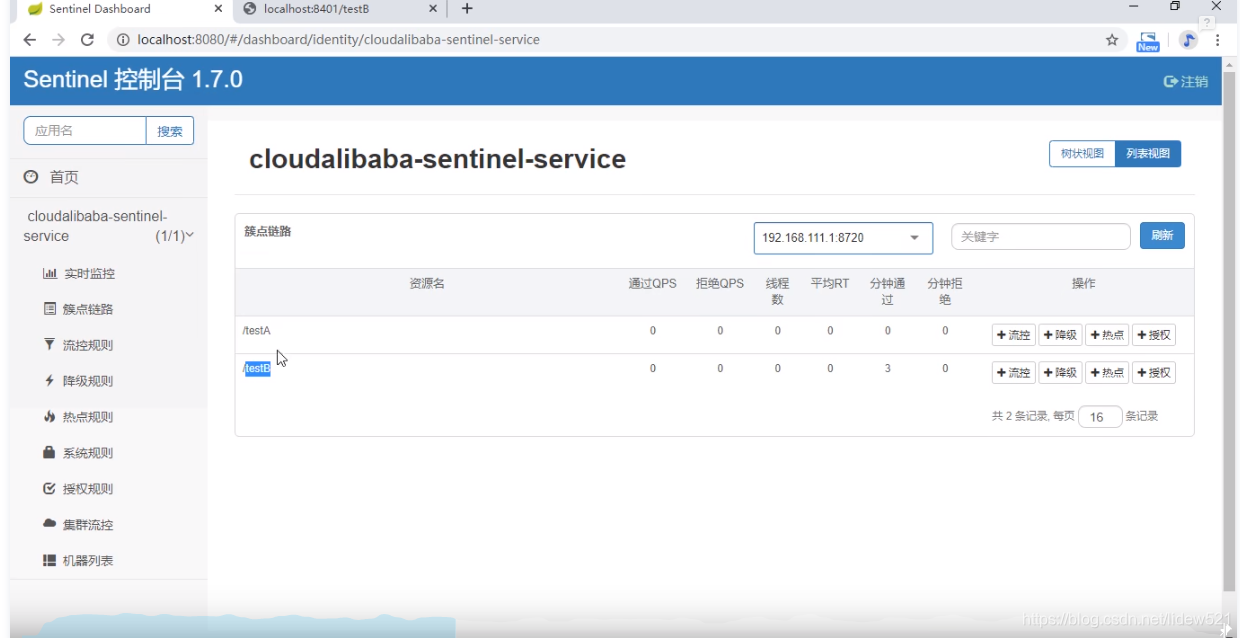Open the 192.168.111.1:8720 machine dropdown
This screenshot has width=1240, height=638.
(x=843, y=238)
